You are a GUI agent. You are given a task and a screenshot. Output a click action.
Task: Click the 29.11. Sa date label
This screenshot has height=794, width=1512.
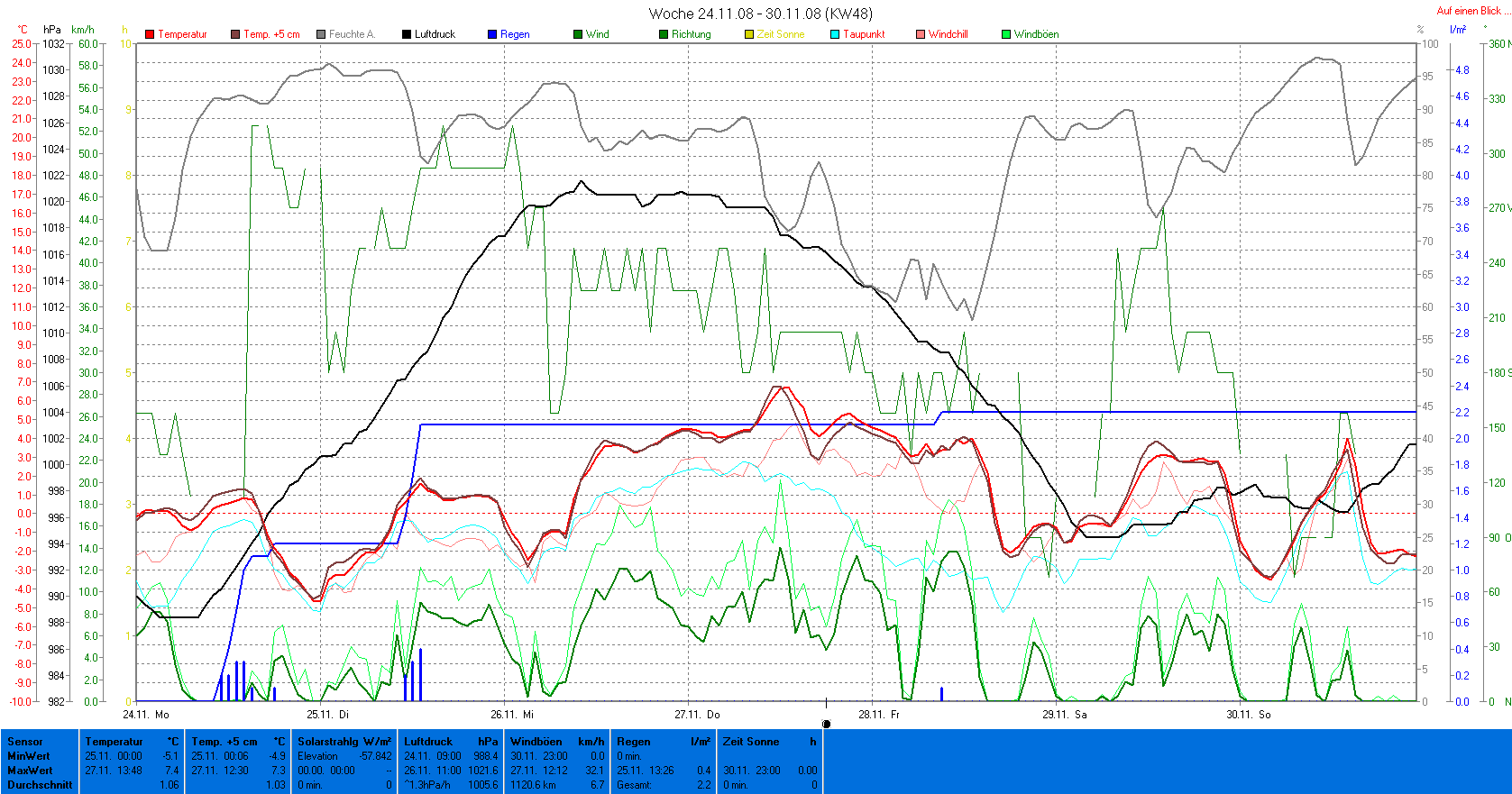coord(1064,715)
